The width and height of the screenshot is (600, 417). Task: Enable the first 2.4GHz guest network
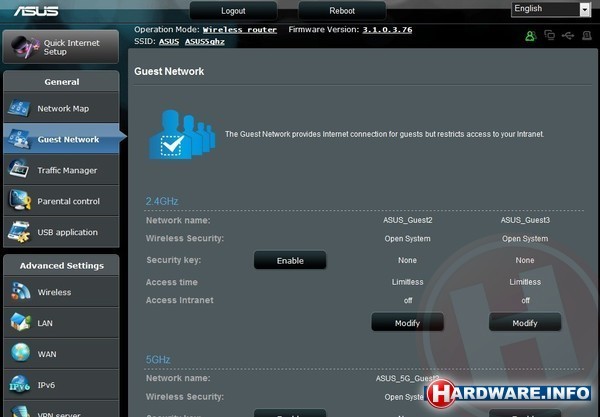pyautogui.click(x=290, y=261)
